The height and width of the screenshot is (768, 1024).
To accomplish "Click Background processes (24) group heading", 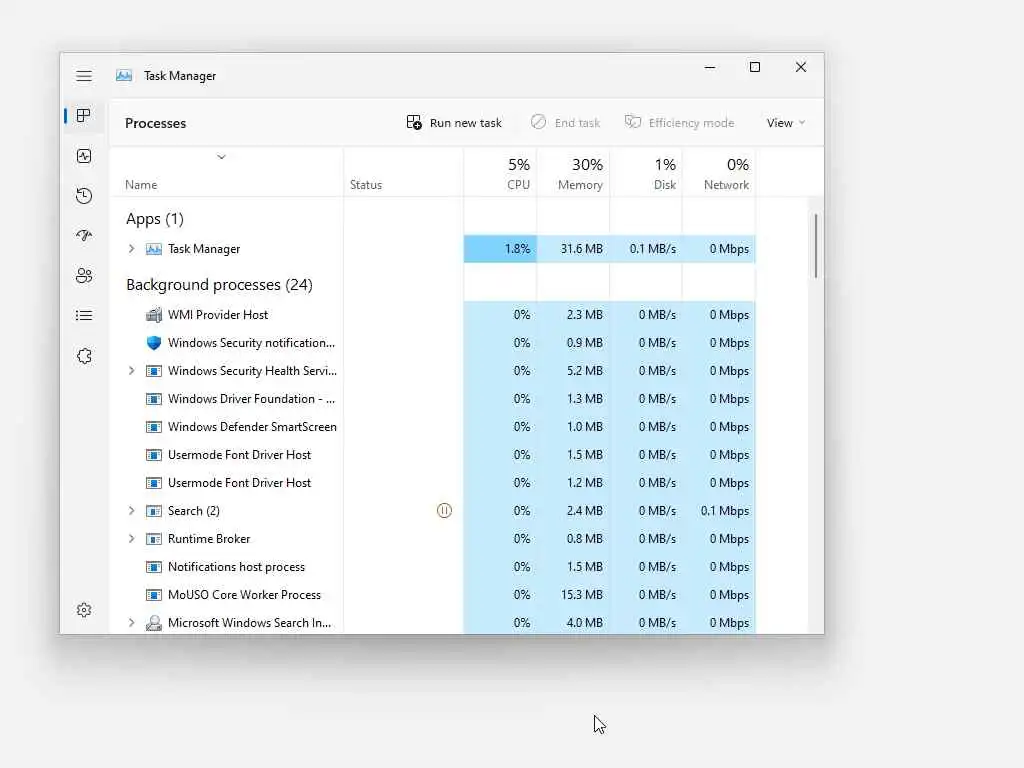I will click(x=219, y=285).
